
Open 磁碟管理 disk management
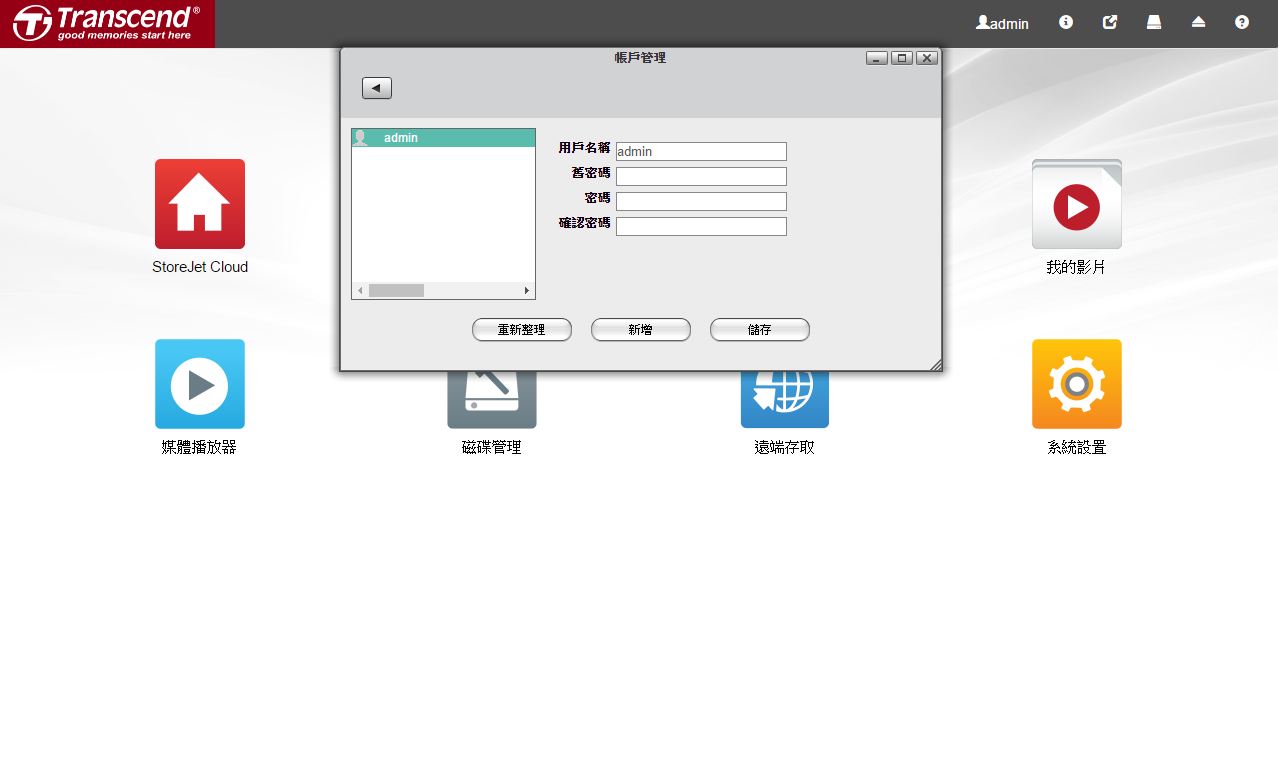pyautogui.click(x=492, y=400)
